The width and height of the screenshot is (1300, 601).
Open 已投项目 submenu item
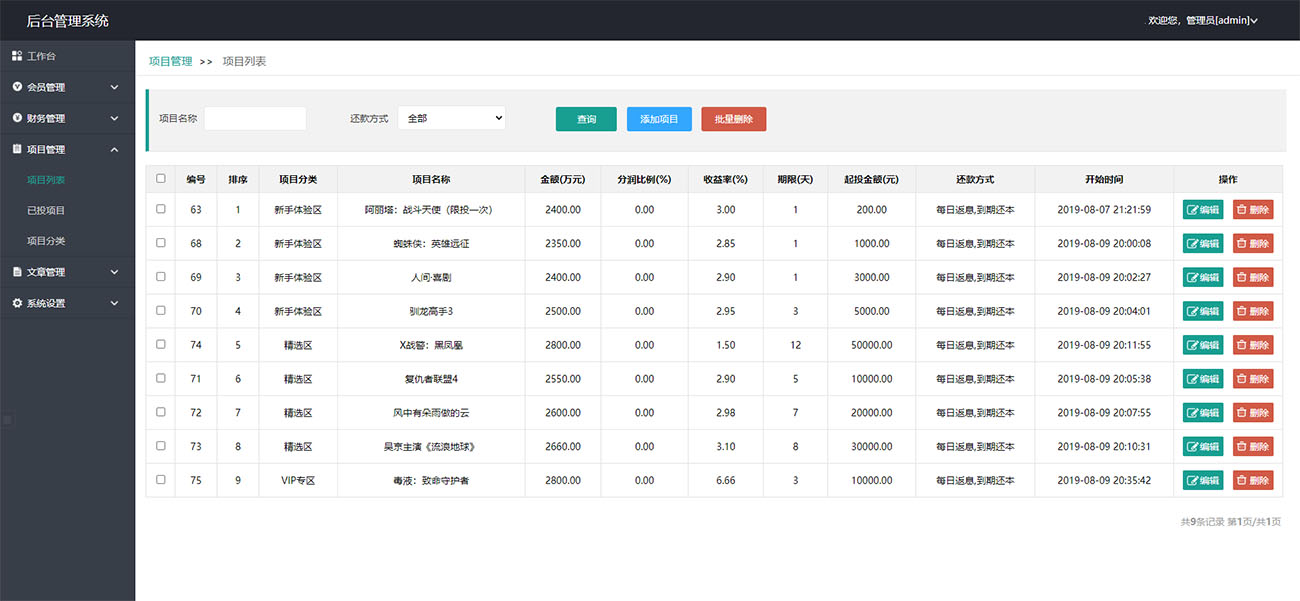[46, 211]
